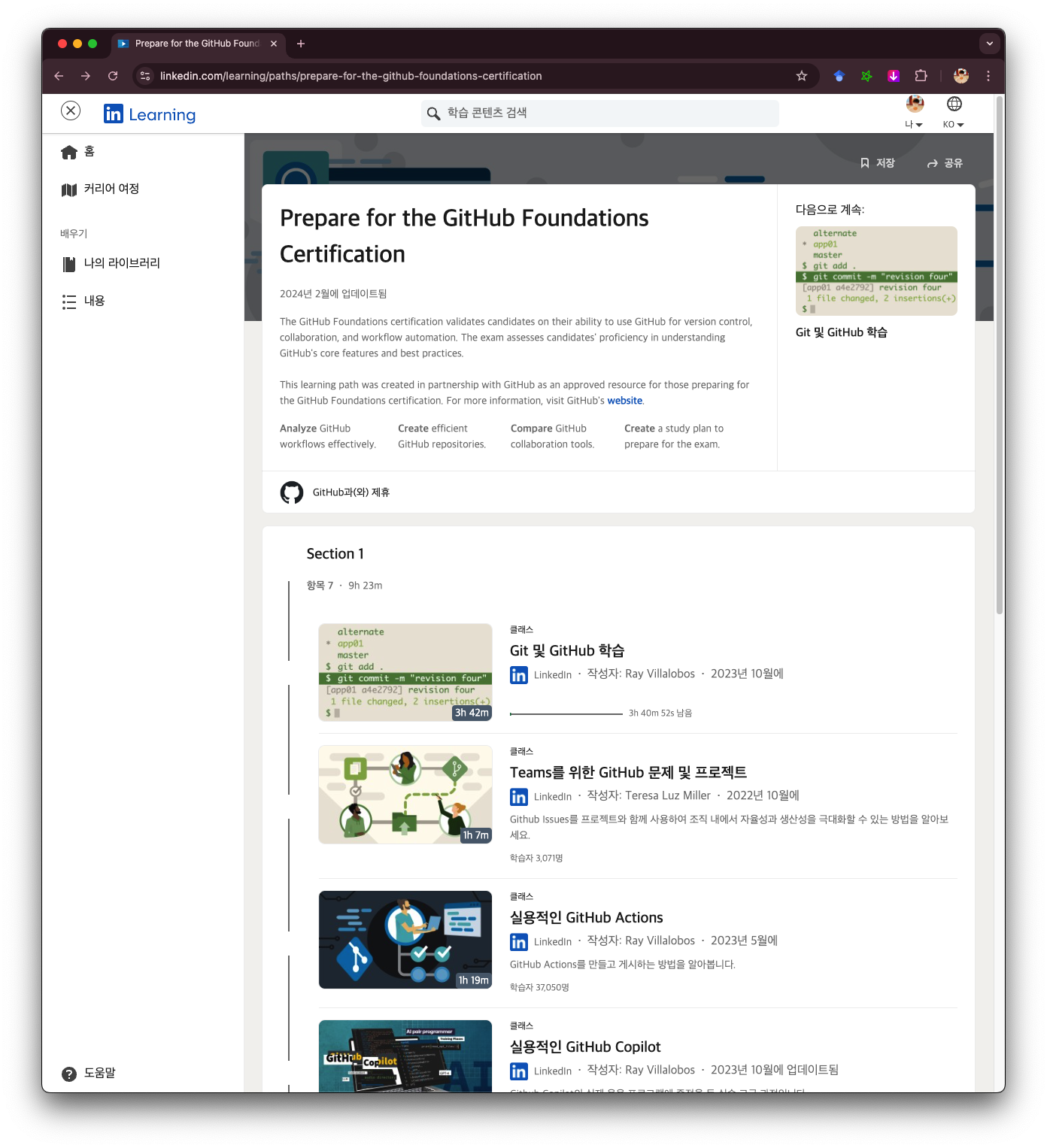Click the blue browser extension icon
Viewport: 1047px width, 1148px height.
click(839, 76)
